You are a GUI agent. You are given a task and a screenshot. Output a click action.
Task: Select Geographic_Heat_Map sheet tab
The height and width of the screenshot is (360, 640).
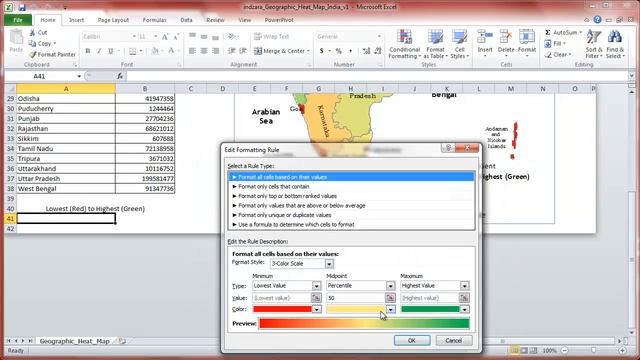[x=74, y=341]
